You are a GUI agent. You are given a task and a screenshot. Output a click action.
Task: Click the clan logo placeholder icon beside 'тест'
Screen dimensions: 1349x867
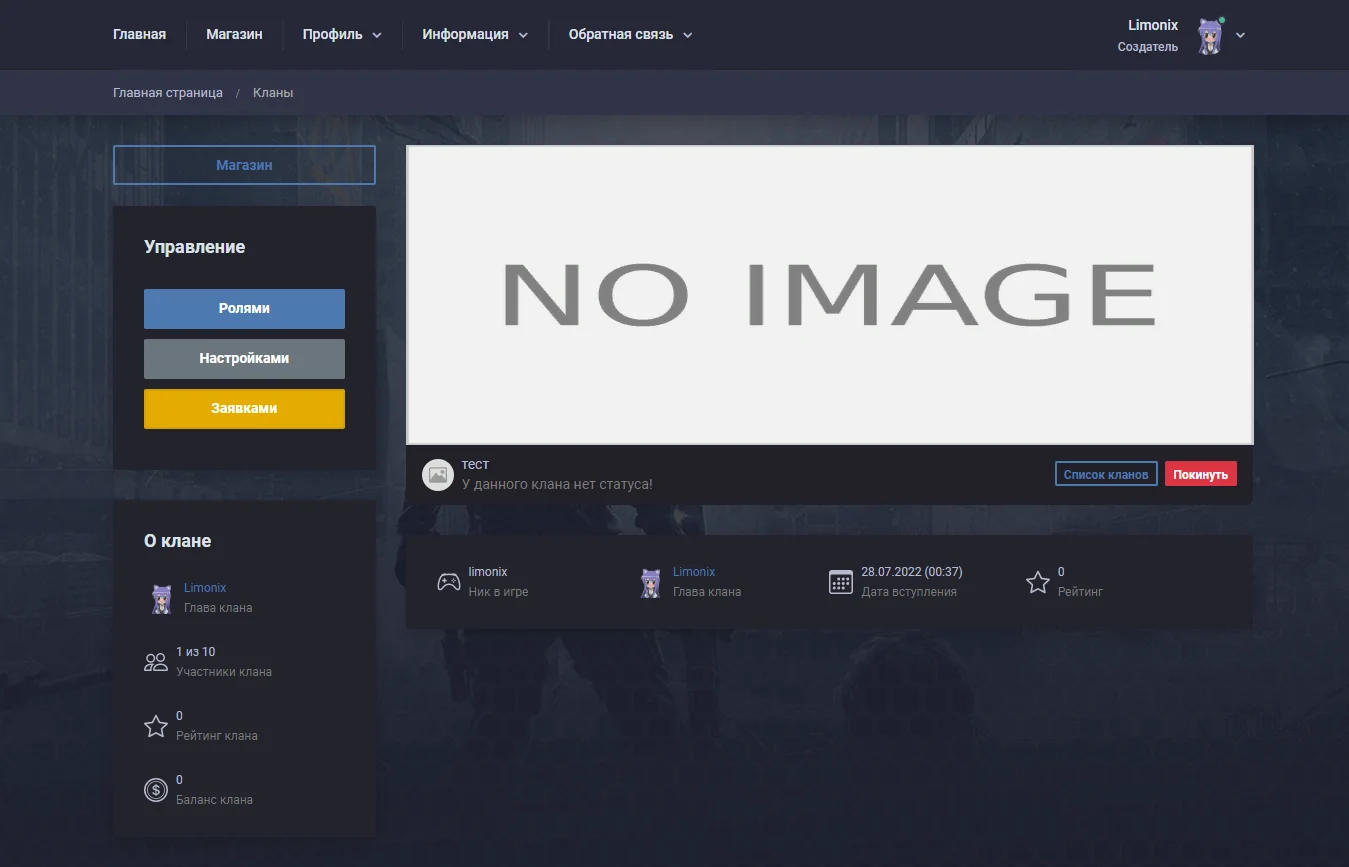[x=438, y=475]
